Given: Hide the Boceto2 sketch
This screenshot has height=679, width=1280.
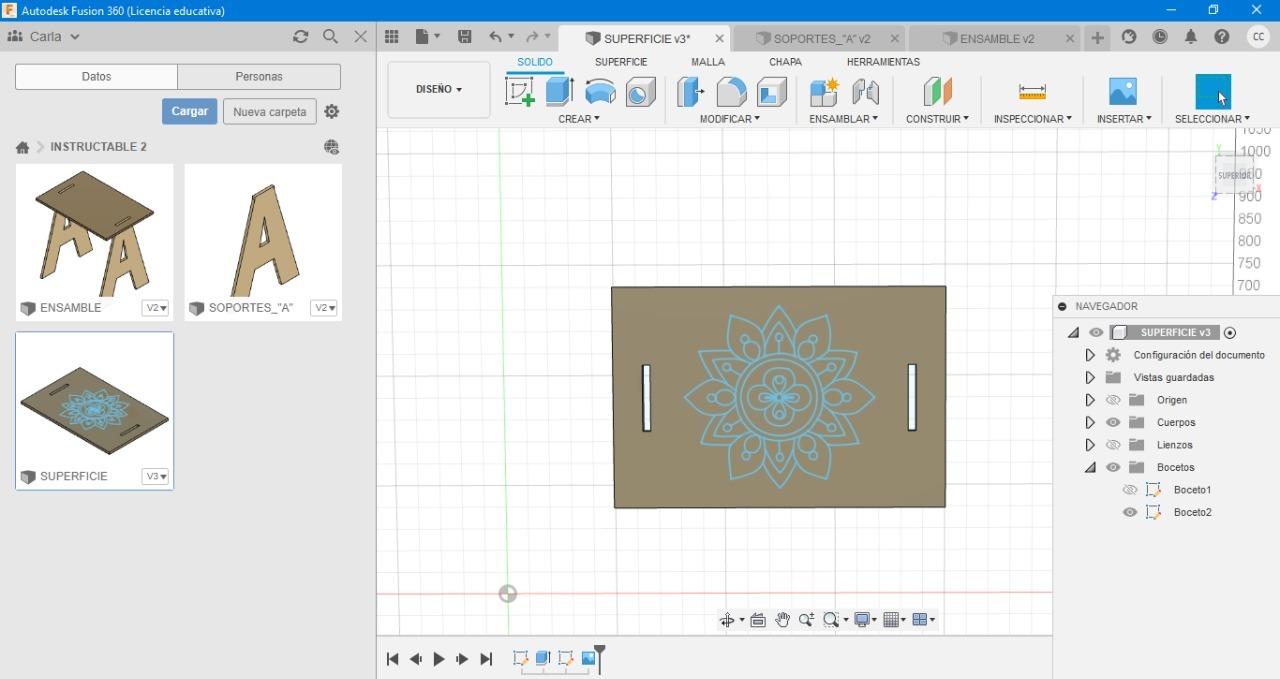Looking at the screenshot, I should 1130,512.
